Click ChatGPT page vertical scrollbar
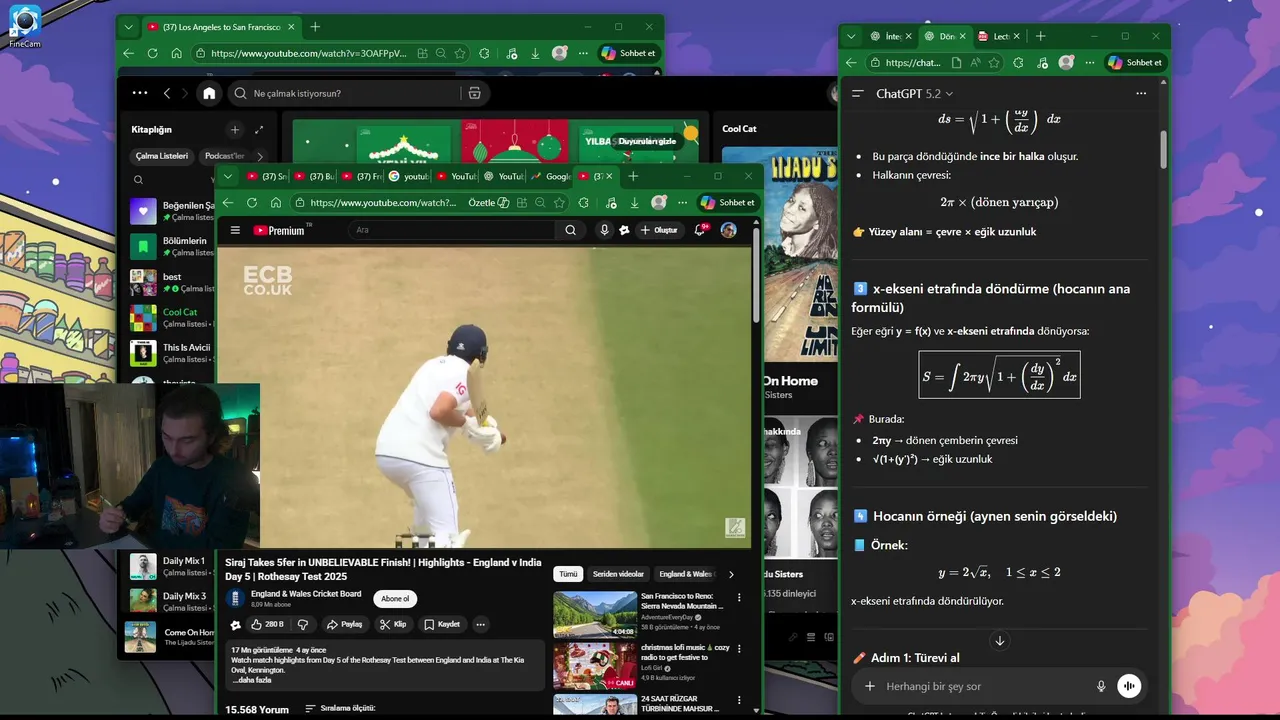1280x720 pixels. coord(1163,148)
